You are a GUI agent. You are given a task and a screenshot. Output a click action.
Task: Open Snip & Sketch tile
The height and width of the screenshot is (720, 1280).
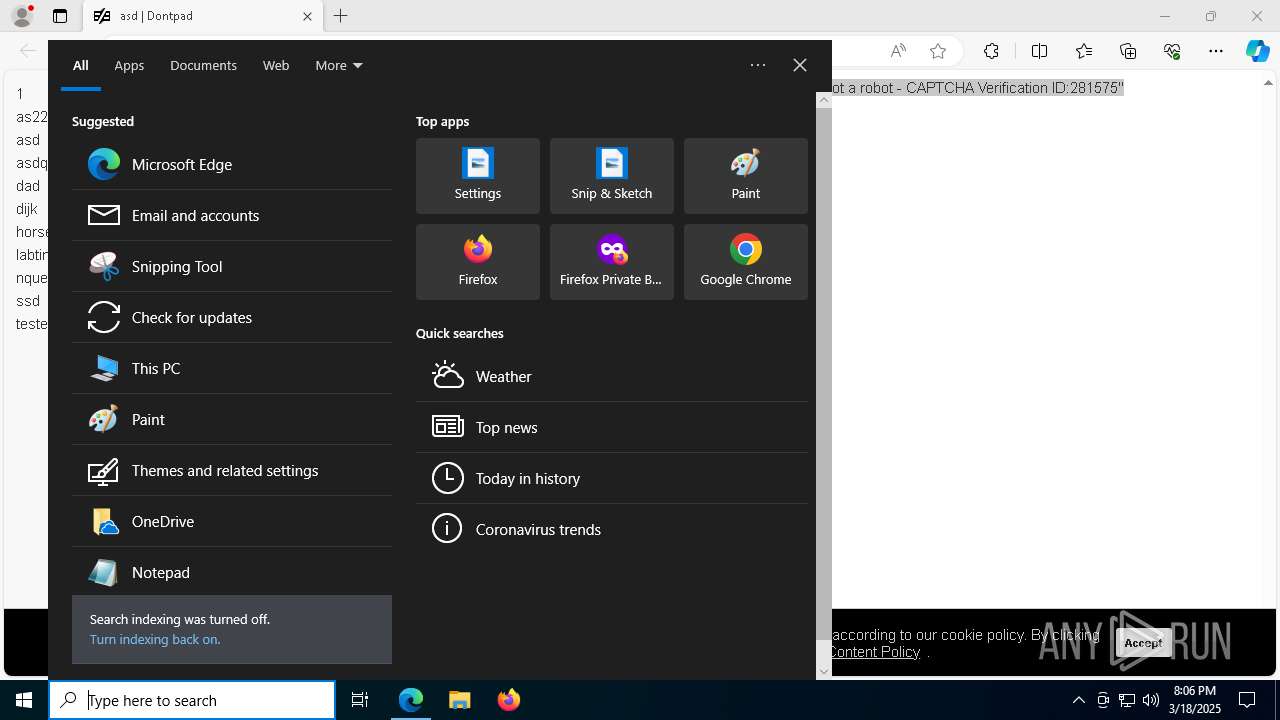(612, 176)
